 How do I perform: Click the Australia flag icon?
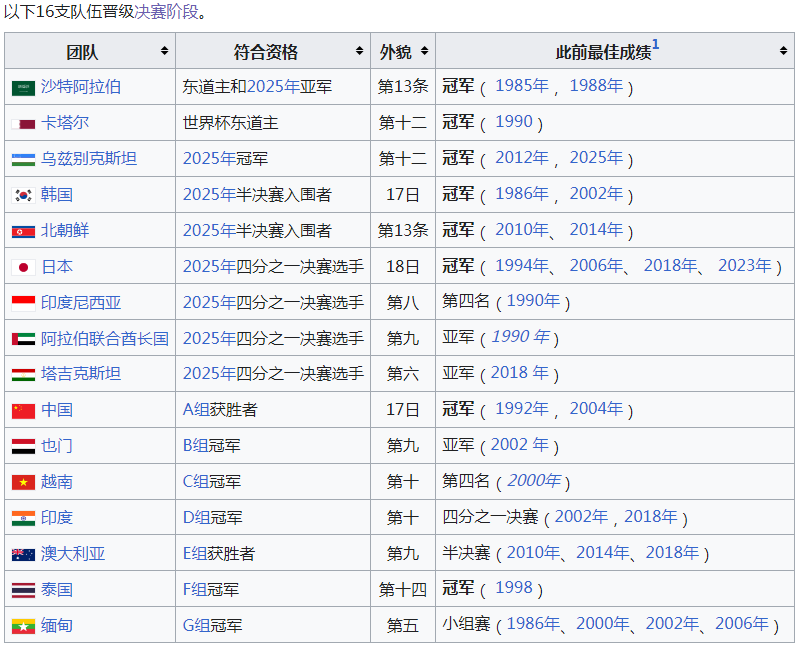23,554
